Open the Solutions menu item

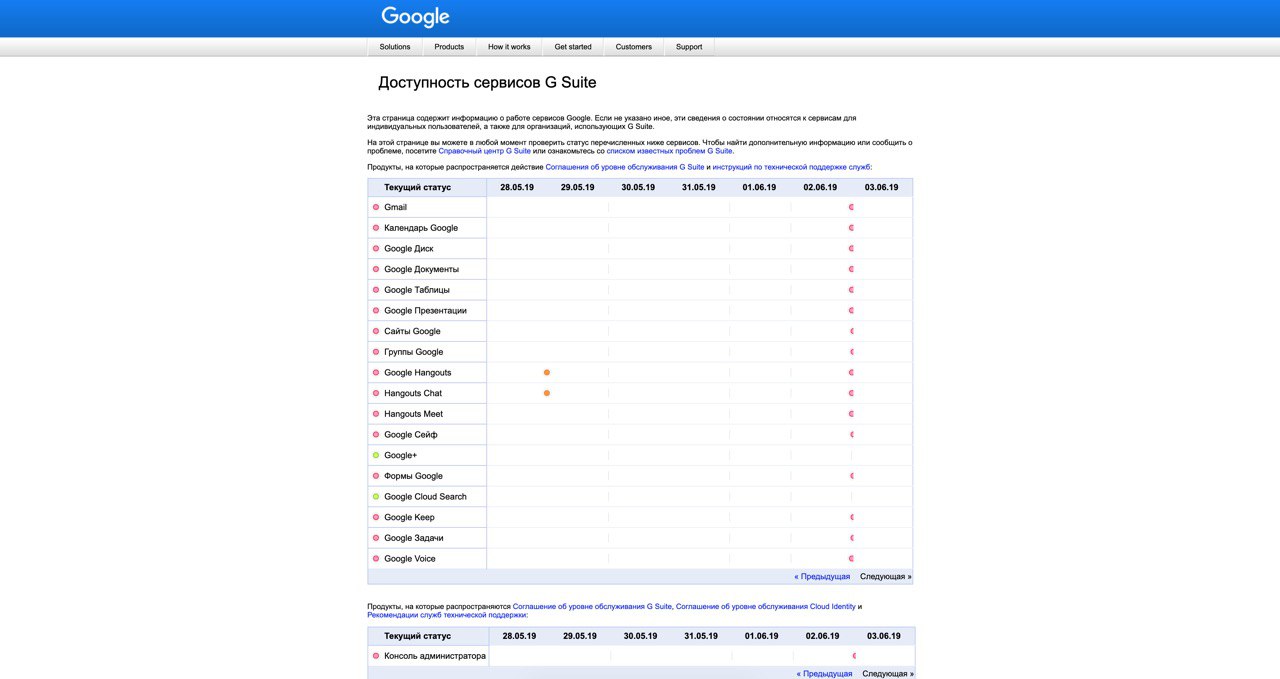[395, 47]
